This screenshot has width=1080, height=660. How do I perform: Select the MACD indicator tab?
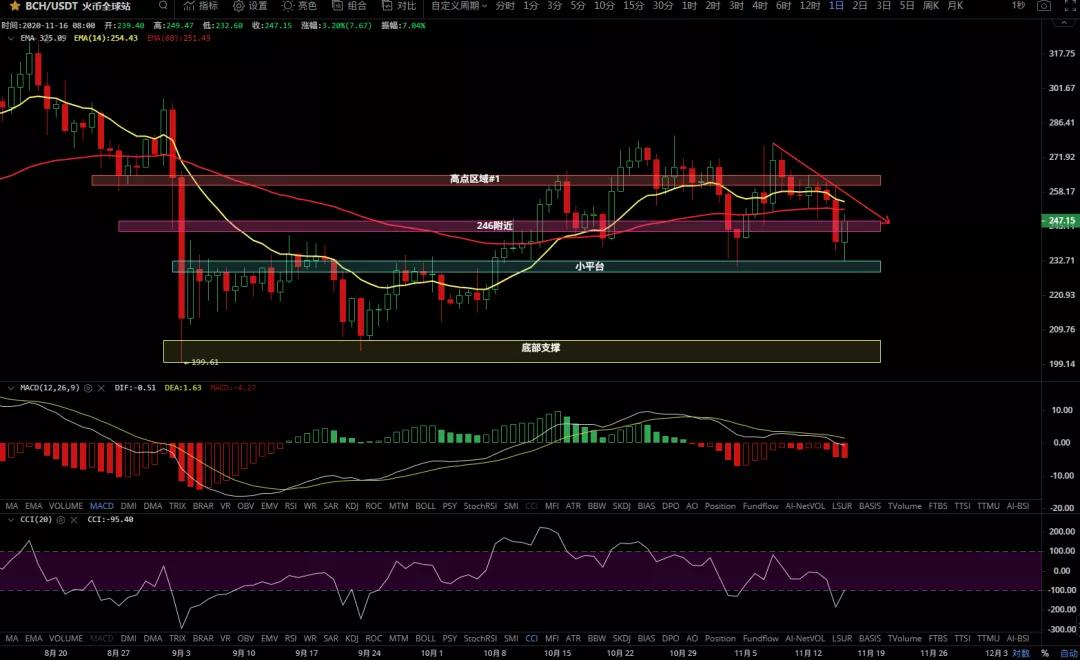[103, 505]
